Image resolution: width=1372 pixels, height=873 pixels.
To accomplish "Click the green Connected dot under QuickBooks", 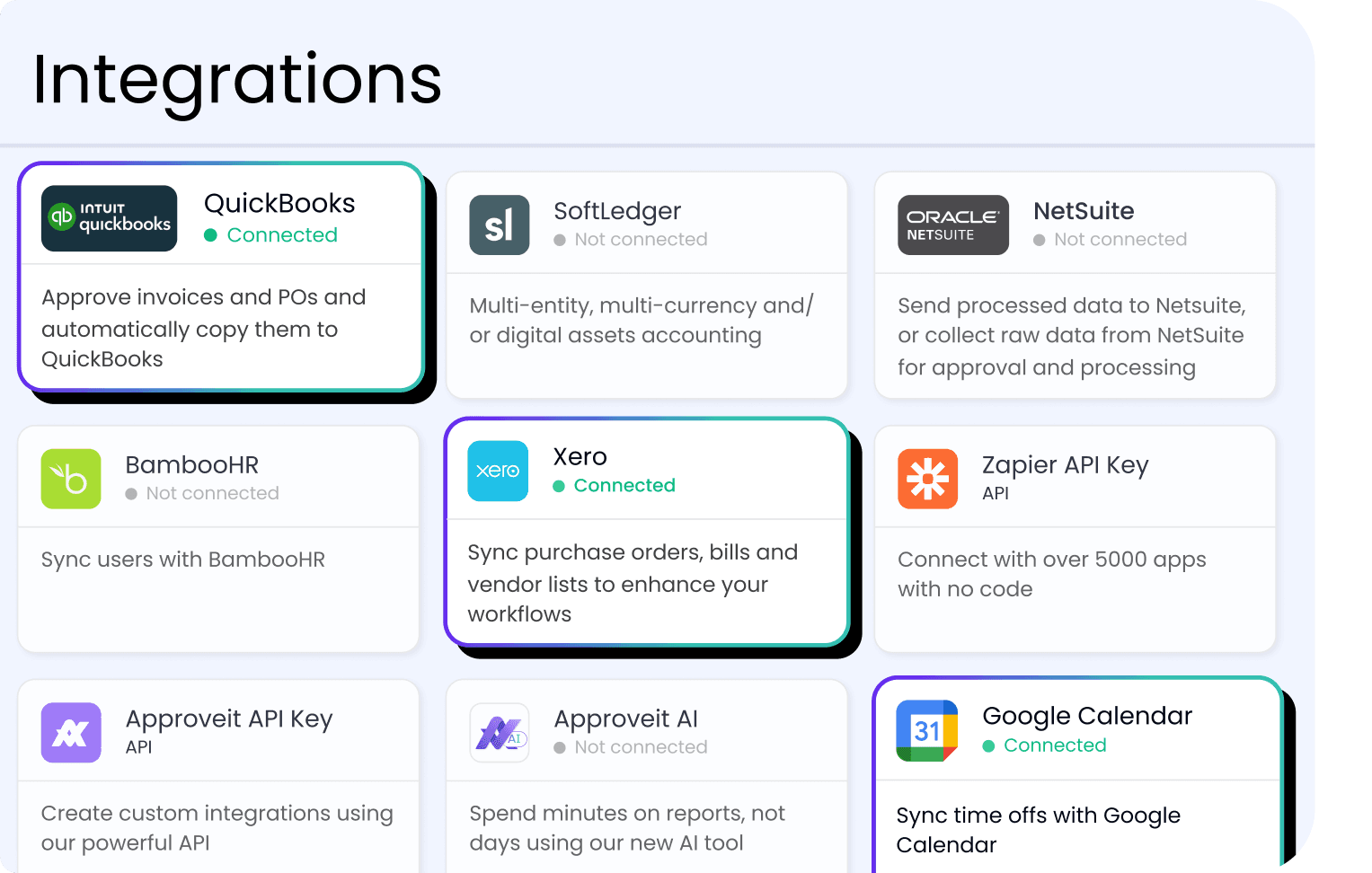I will 211,235.
